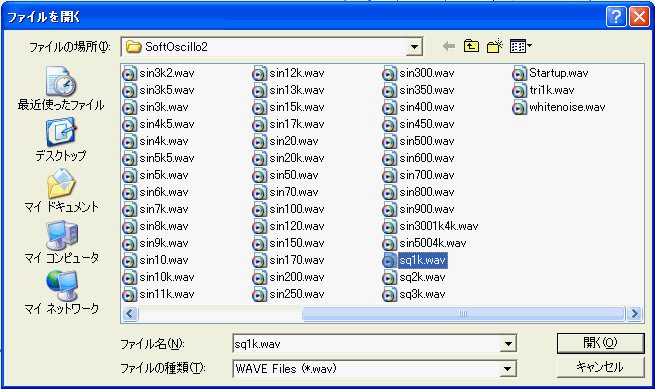Select the file sin4k.wav
655x389 pixels.
coord(155,141)
